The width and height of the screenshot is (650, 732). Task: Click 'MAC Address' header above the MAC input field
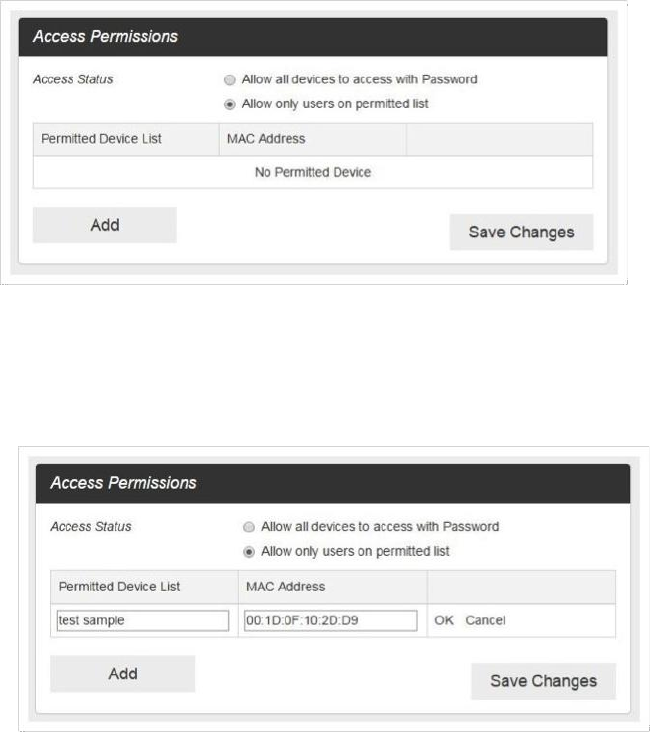pos(285,587)
